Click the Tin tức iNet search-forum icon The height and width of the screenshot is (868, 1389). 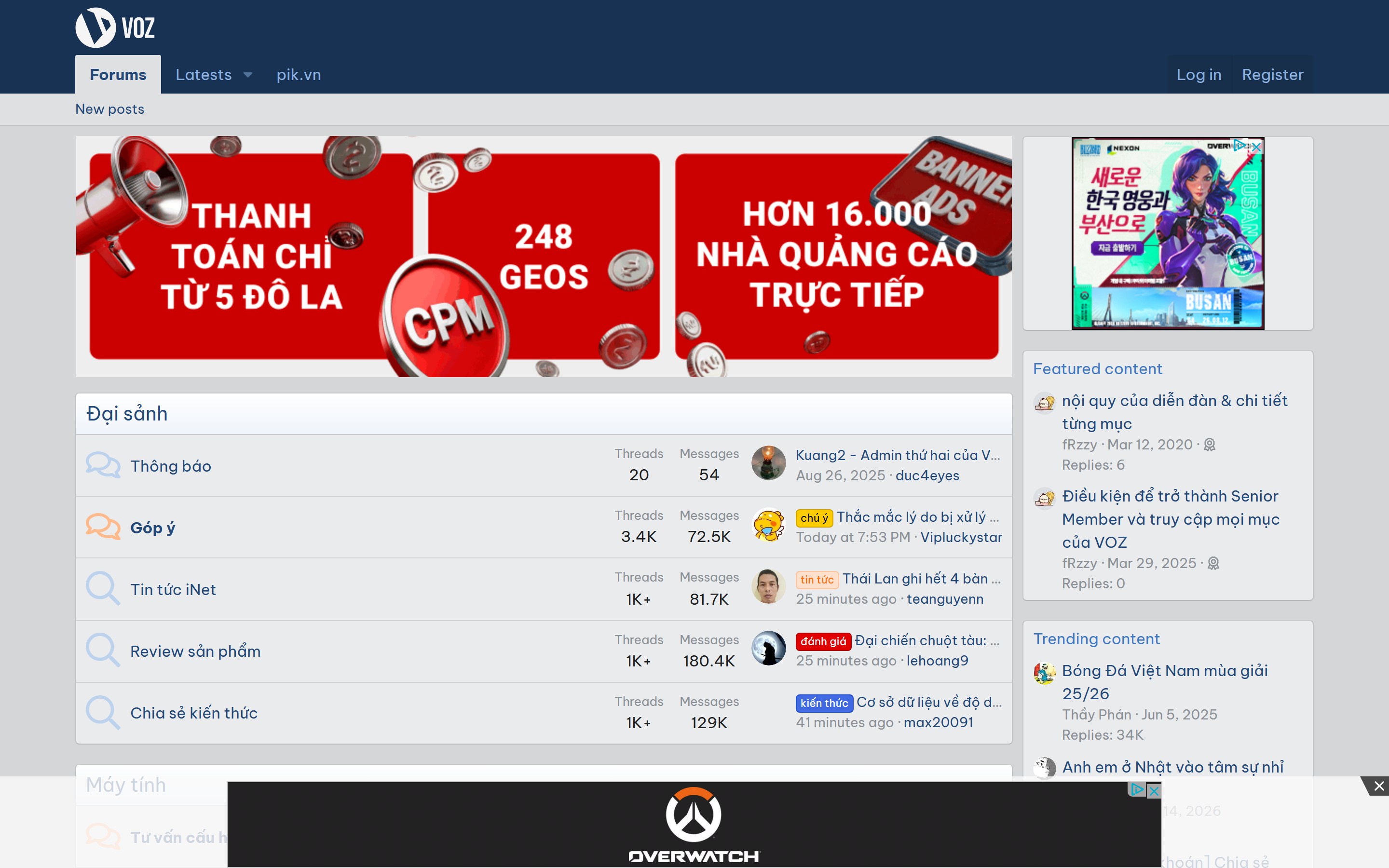coord(103,589)
